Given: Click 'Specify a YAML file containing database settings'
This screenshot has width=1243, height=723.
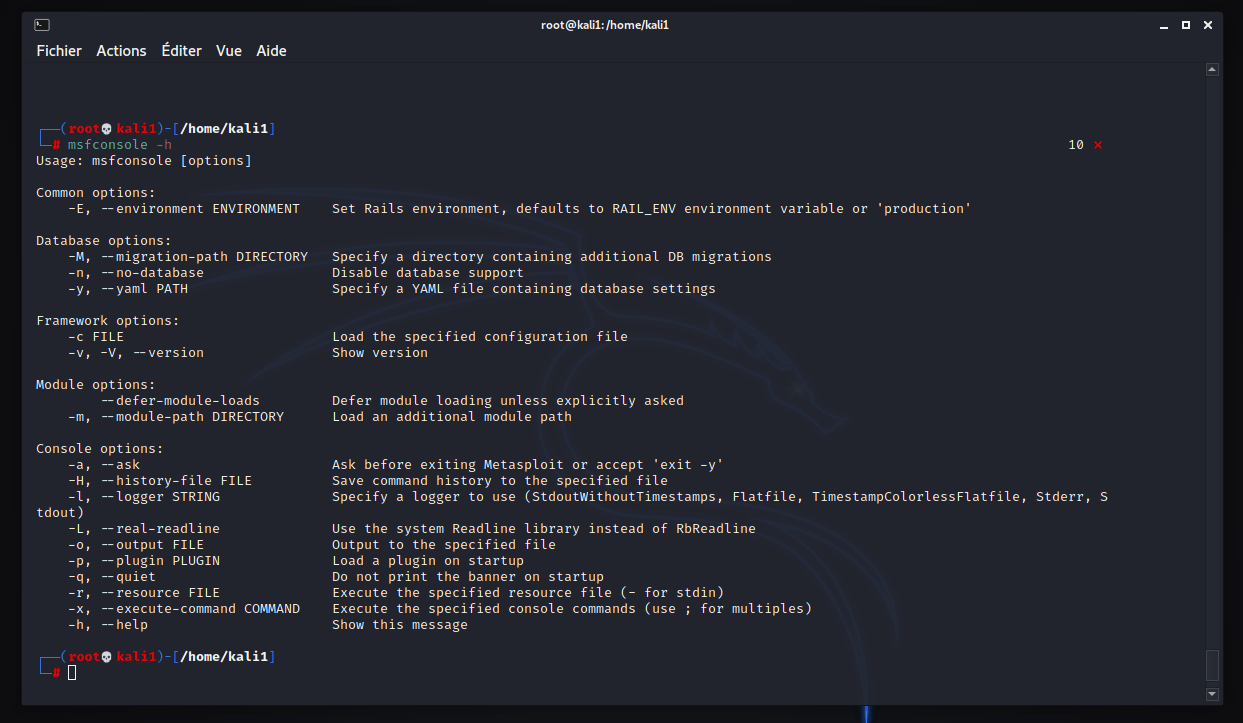Looking at the screenshot, I should (524, 289).
